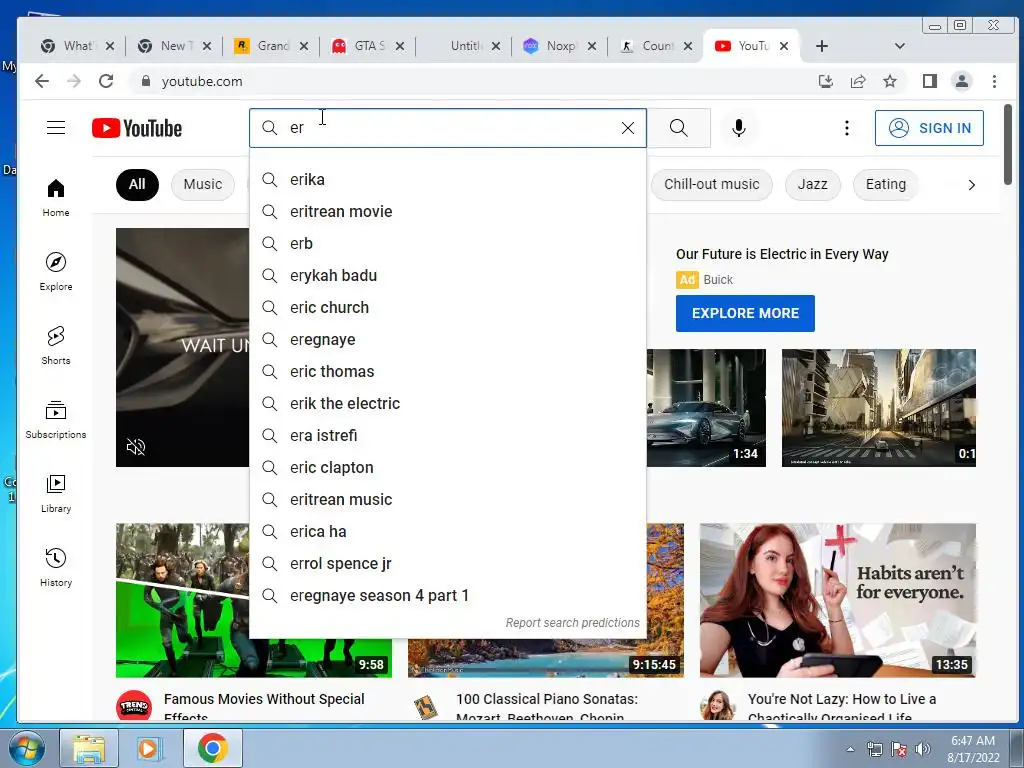Show more category chips with right arrow
This screenshot has height=768, width=1024.
971,185
